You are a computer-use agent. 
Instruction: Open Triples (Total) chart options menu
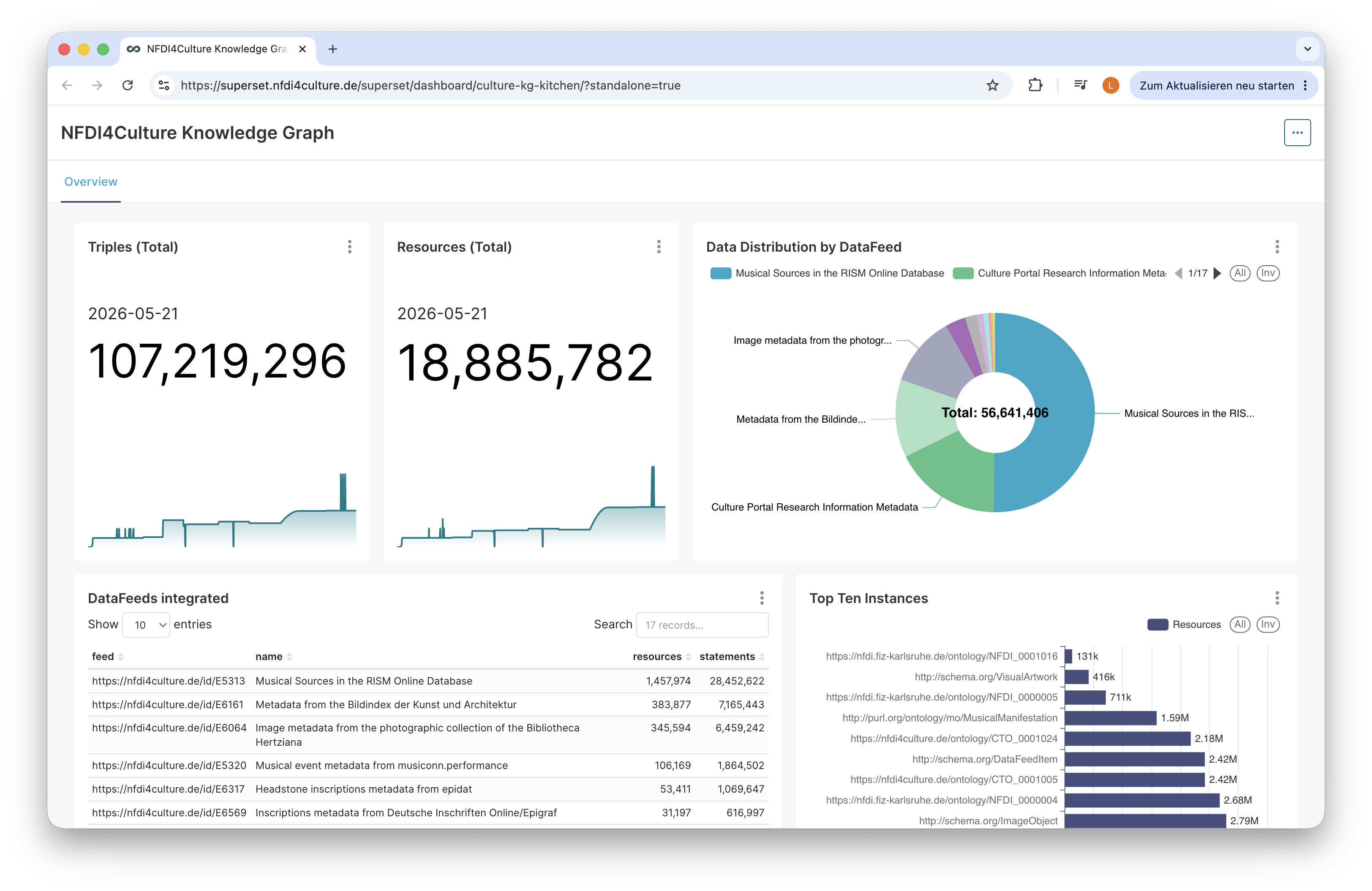click(x=349, y=247)
